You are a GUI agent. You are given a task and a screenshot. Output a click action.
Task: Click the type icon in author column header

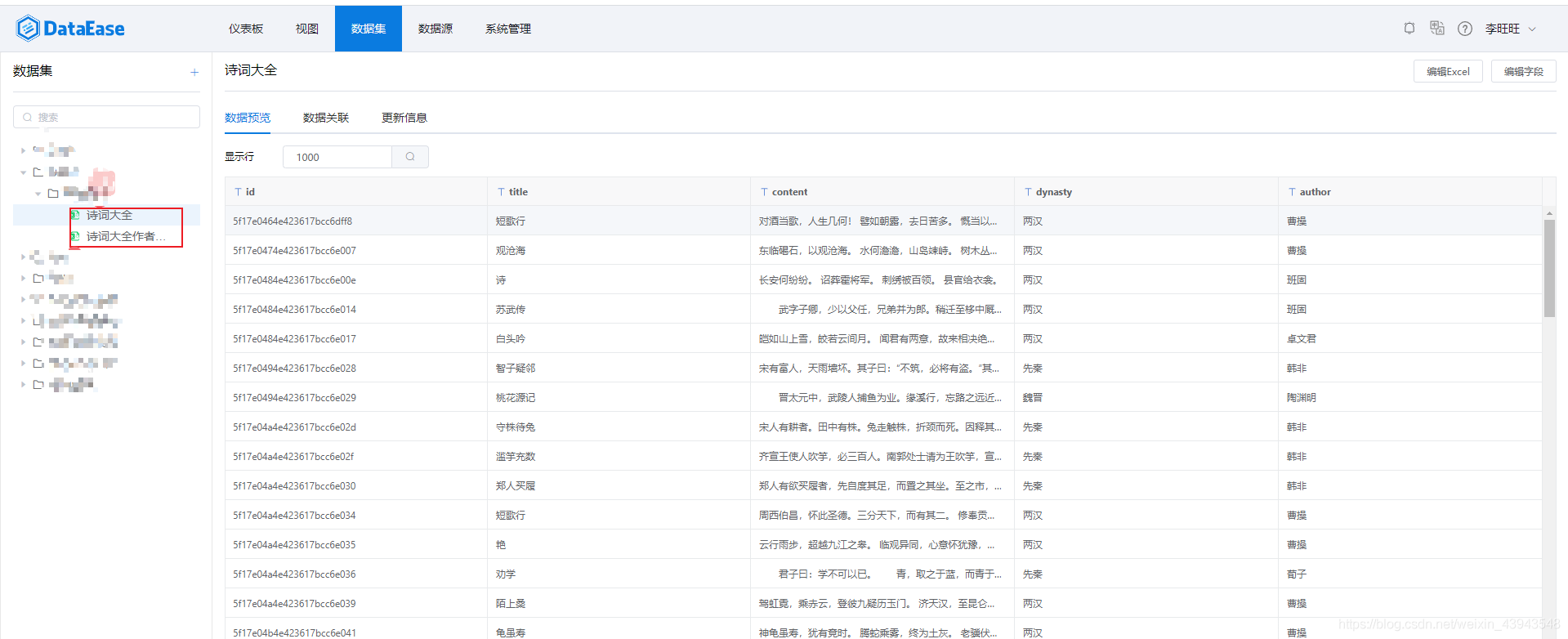click(x=1292, y=192)
